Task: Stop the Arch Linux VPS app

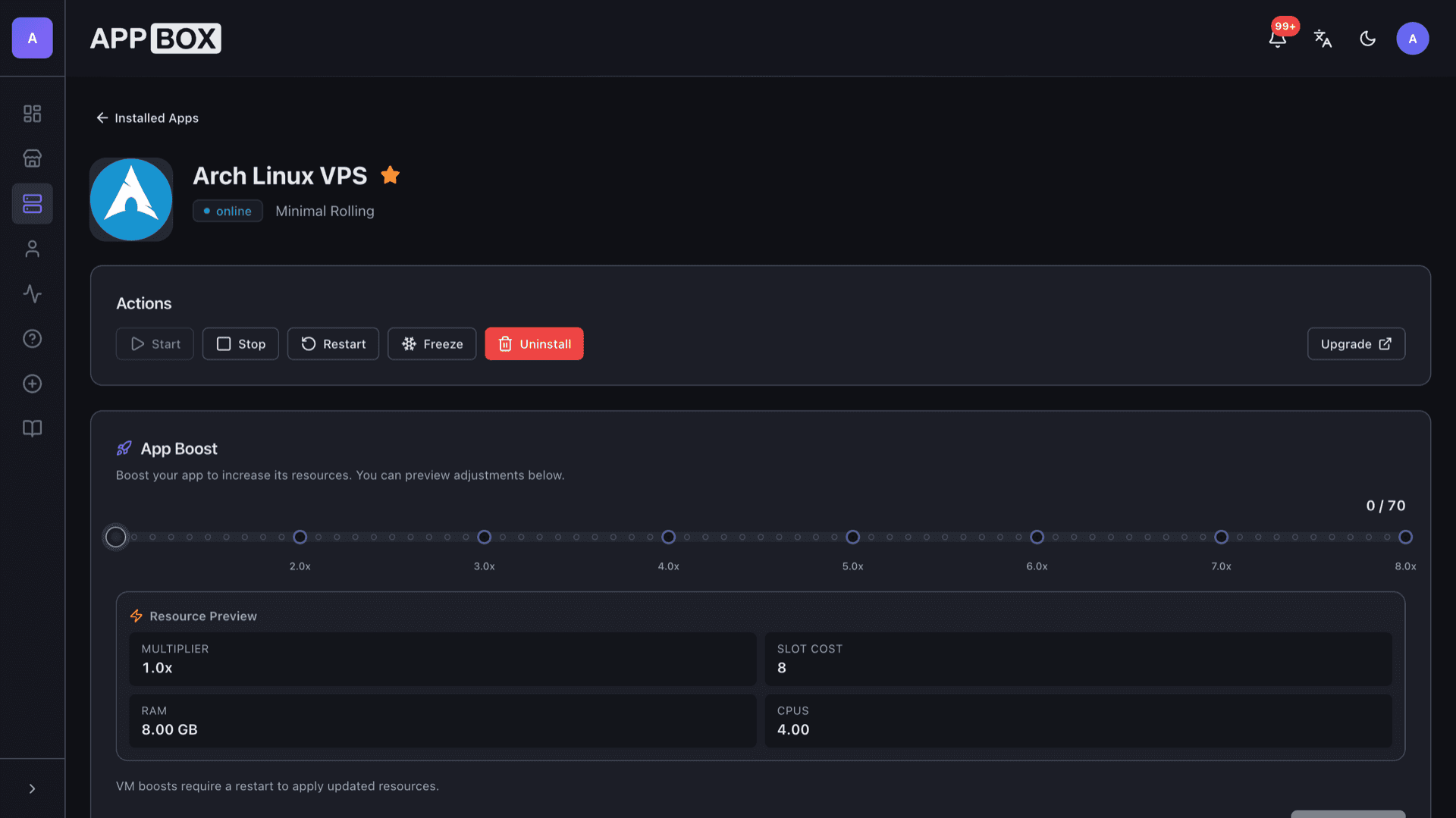Action: [240, 343]
